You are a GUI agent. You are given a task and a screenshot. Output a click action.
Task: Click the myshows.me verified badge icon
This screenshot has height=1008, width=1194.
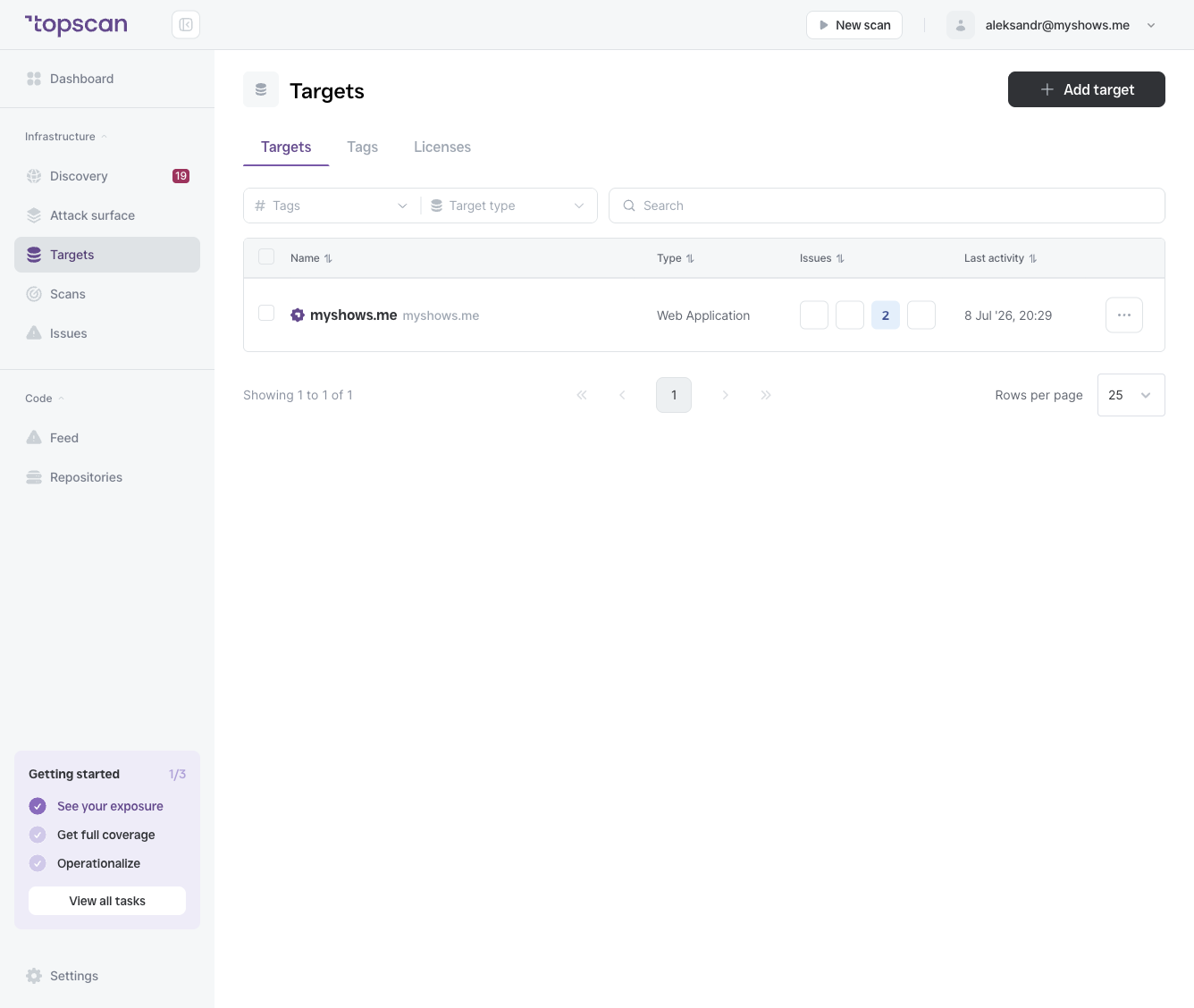298,315
